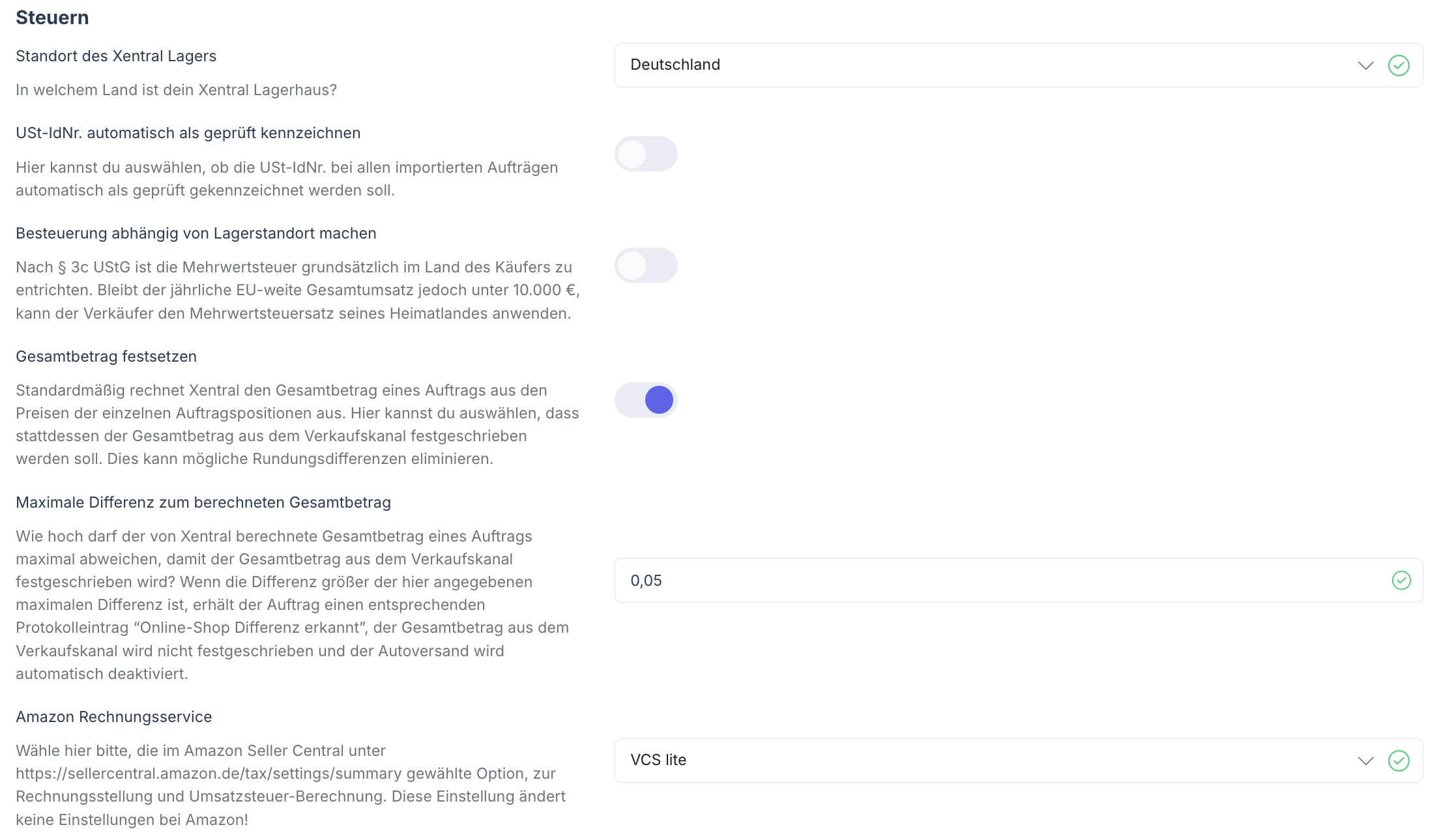Image resolution: width=1441 pixels, height=840 pixels.
Task: Click 'Besteuerung abhängig von Lagerstandort machen' label
Action: coord(196,233)
